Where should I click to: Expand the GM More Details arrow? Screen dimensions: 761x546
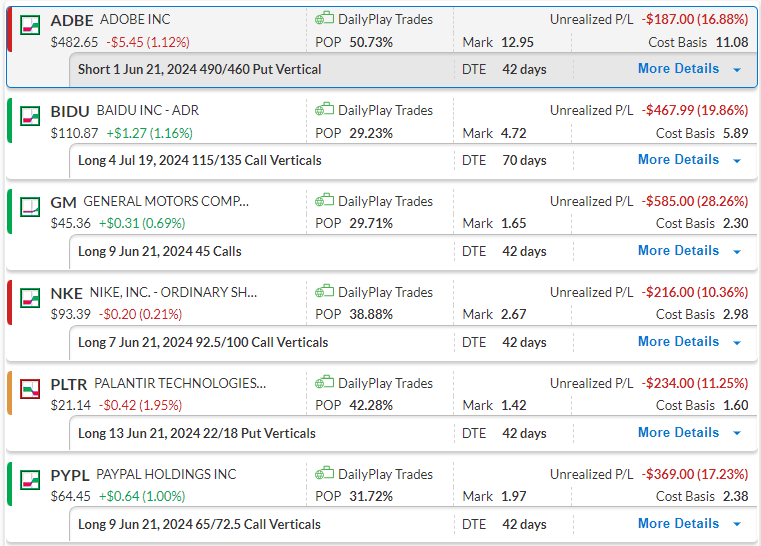737,252
